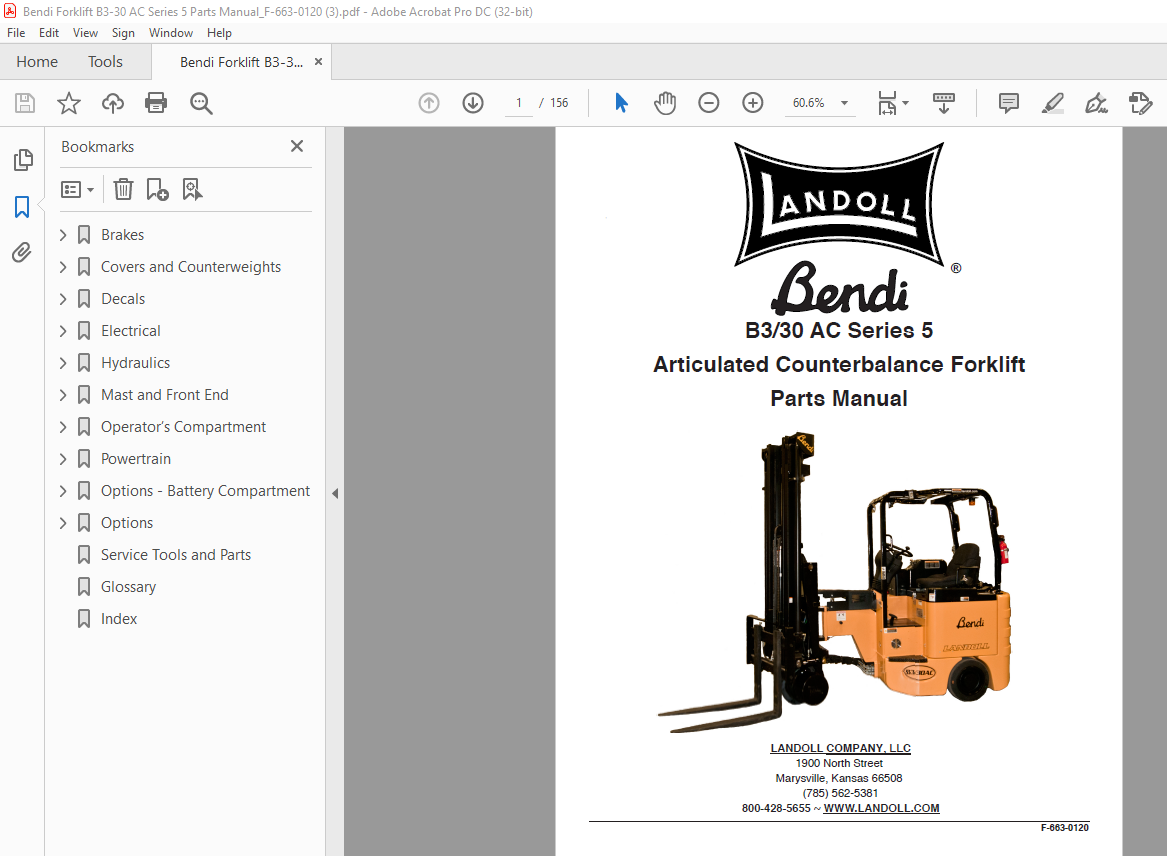Click the LANDOLL COMPANY, LLC heading
The width and height of the screenshot is (1167, 856).
pyautogui.click(x=840, y=748)
